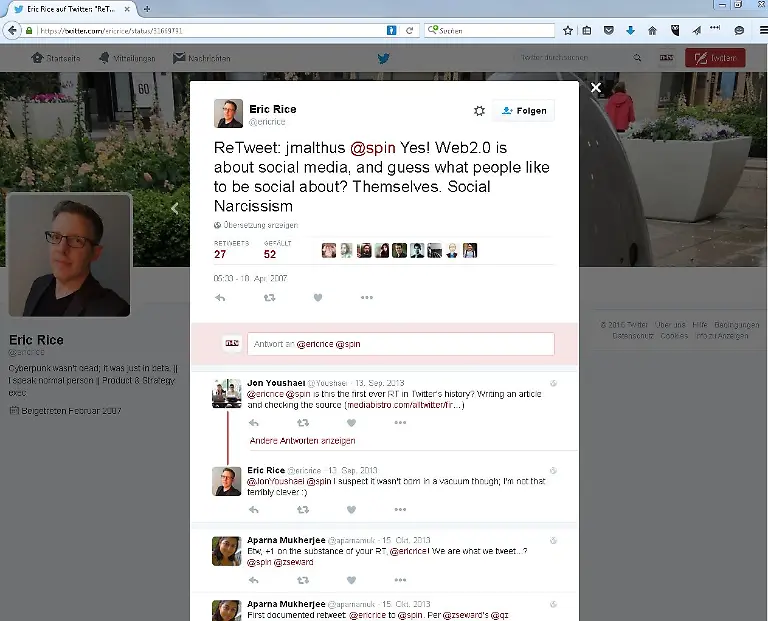
Task: Like the main tweet with the heart icon
Action: point(318,297)
